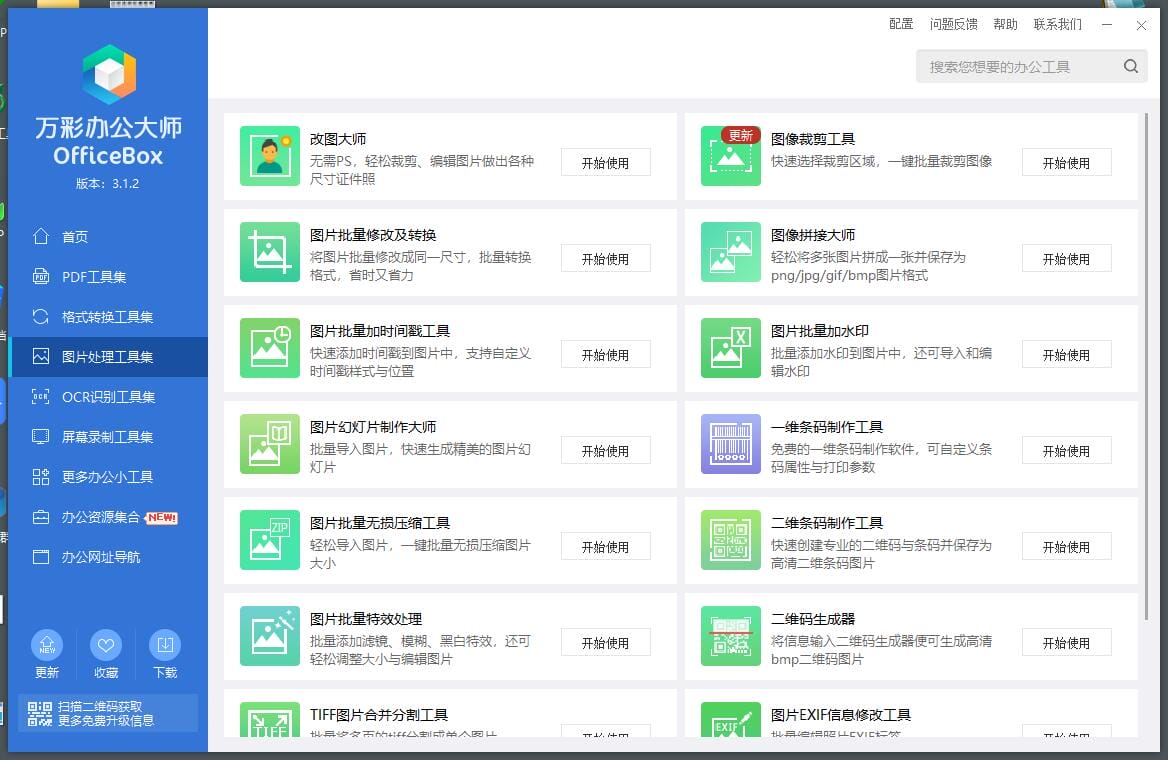Open 屏幕录制工具集 section

point(109,437)
